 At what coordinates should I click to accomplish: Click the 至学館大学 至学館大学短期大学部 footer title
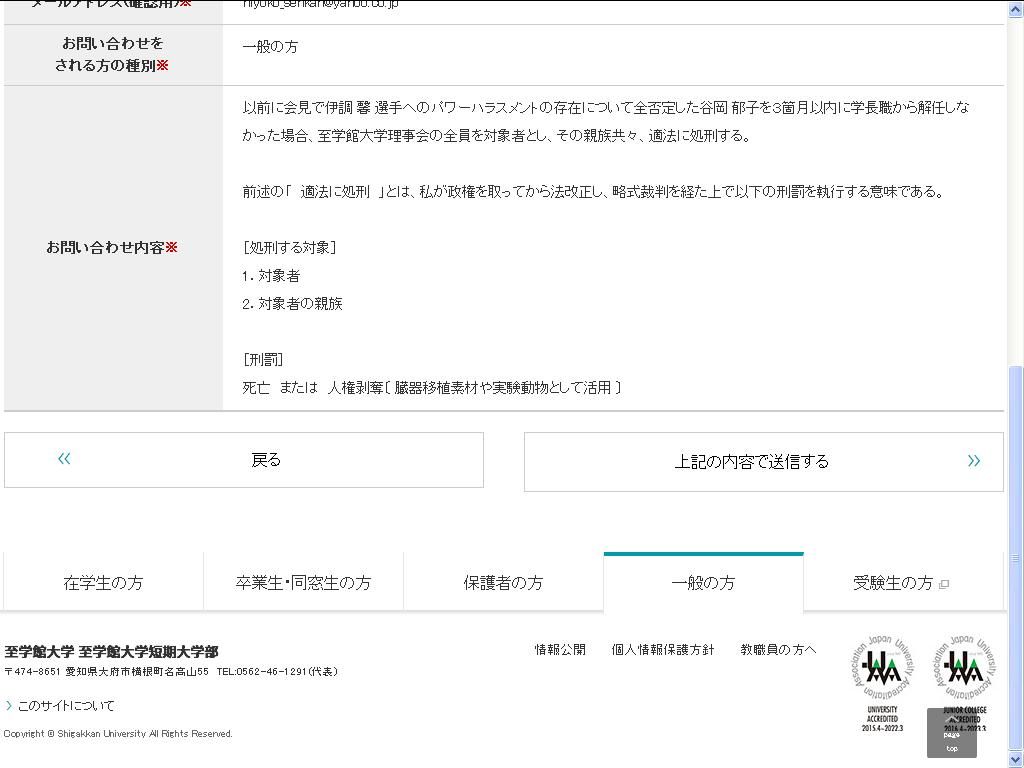(112, 652)
